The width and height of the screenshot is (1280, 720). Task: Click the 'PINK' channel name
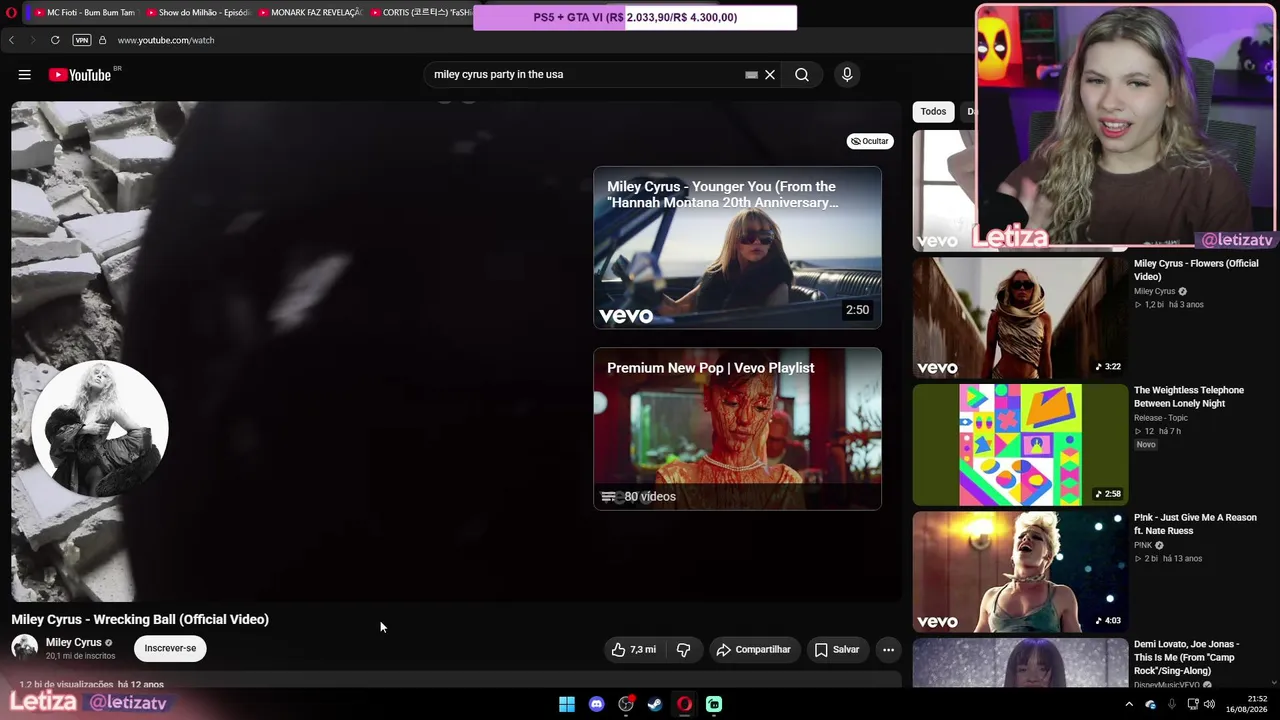coord(1143,545)
